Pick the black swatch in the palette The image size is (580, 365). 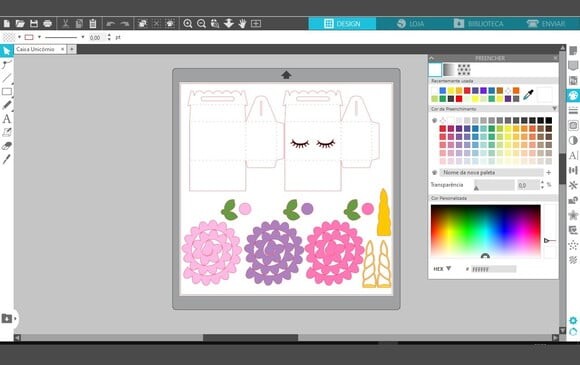(549, 120)
